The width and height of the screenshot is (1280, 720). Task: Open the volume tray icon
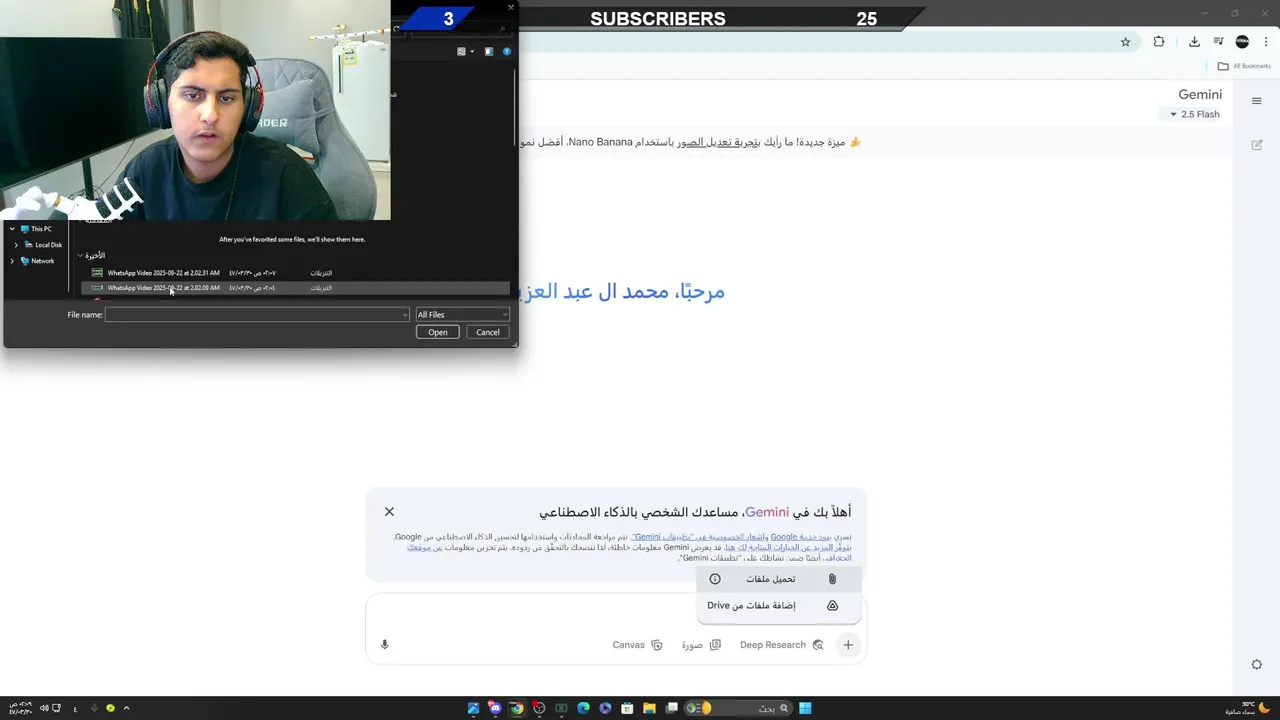point(44,708)
